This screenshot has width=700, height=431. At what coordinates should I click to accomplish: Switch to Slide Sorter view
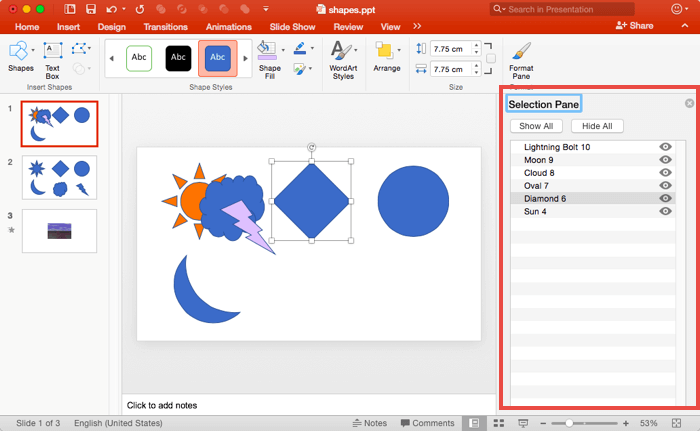click(498, 423)
